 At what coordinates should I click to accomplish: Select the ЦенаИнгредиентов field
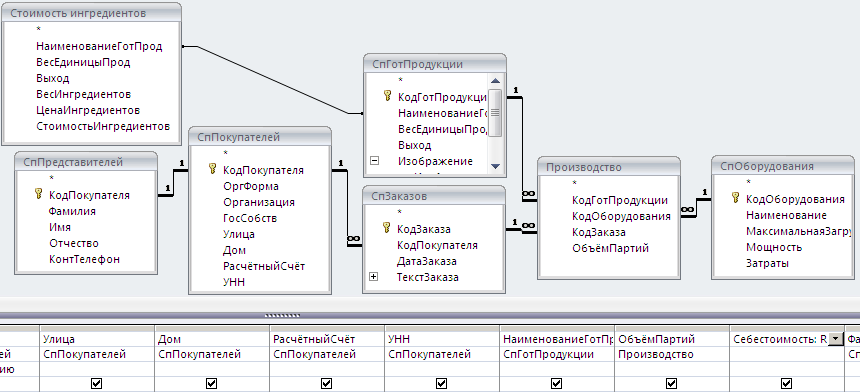click(x=88, y=110)
